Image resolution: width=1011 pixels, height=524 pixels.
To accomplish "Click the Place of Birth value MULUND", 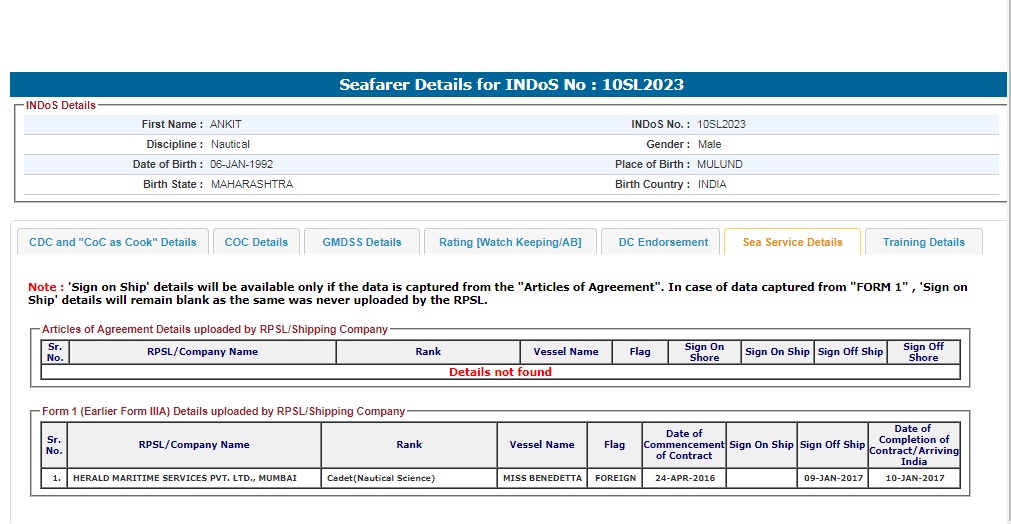I will (x=720, y=165).
